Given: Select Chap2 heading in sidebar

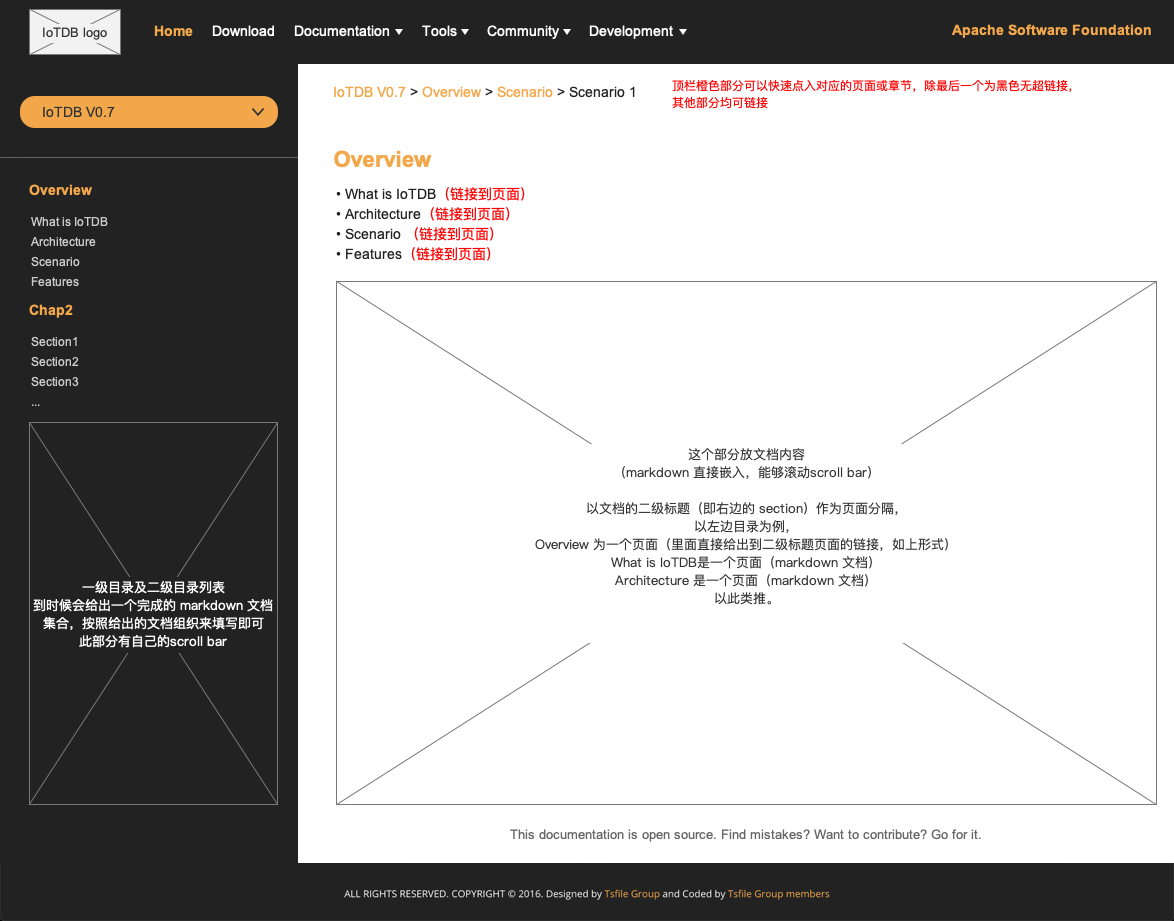Looking at the screenshot, I should (51, 310).
